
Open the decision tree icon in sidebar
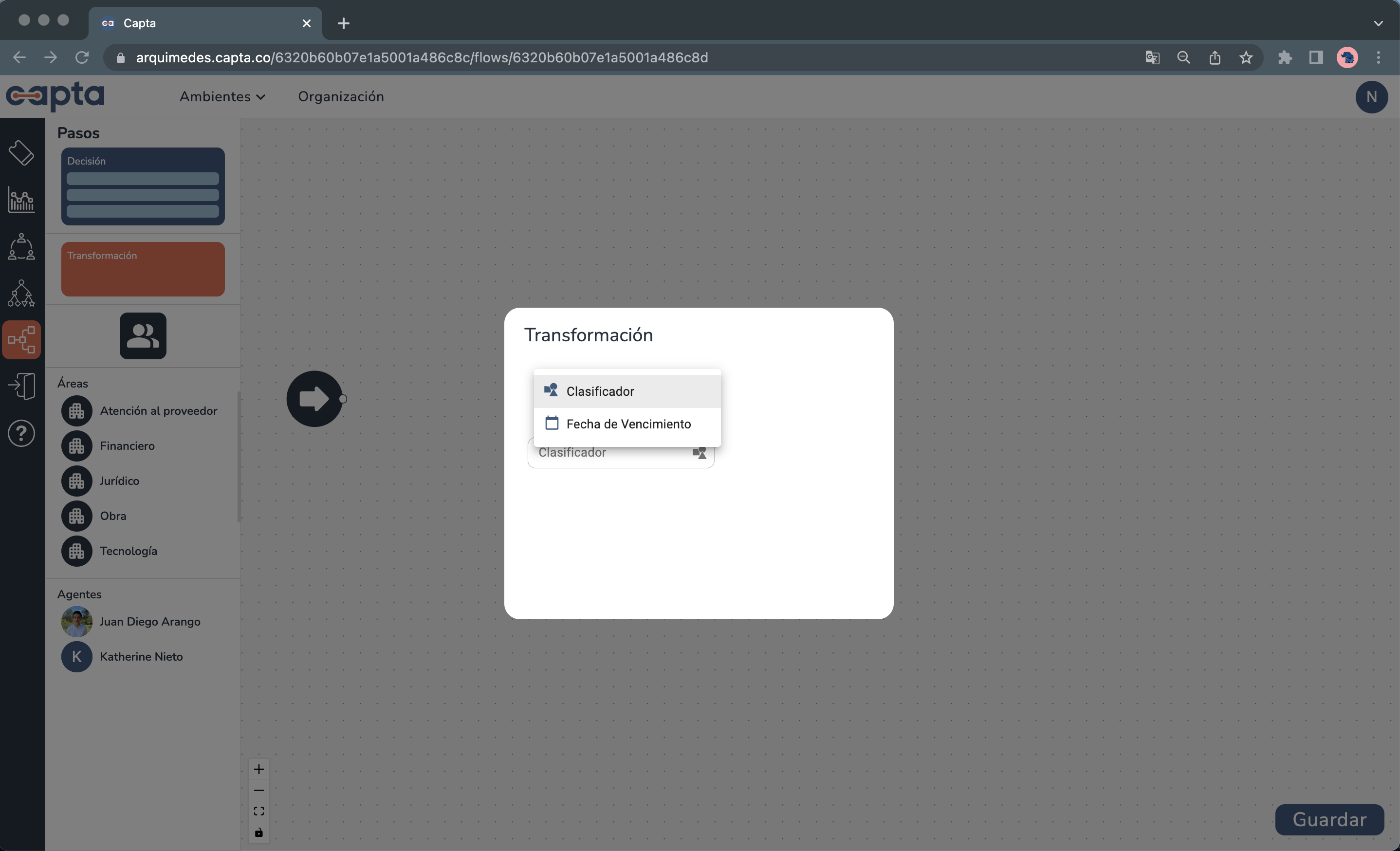pyautogui.click(x=20, y=293)
